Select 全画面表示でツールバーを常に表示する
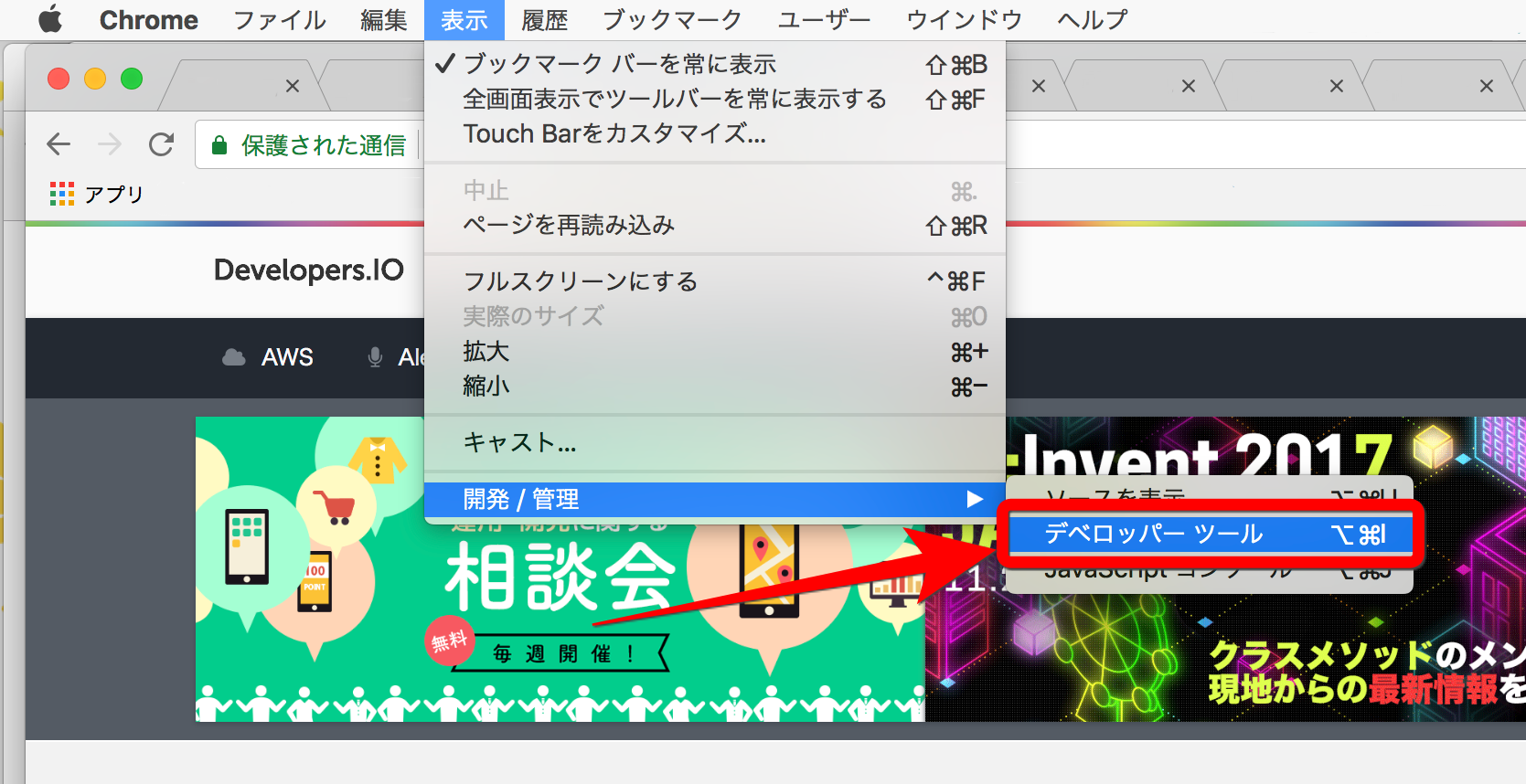 tap(715, 99)
